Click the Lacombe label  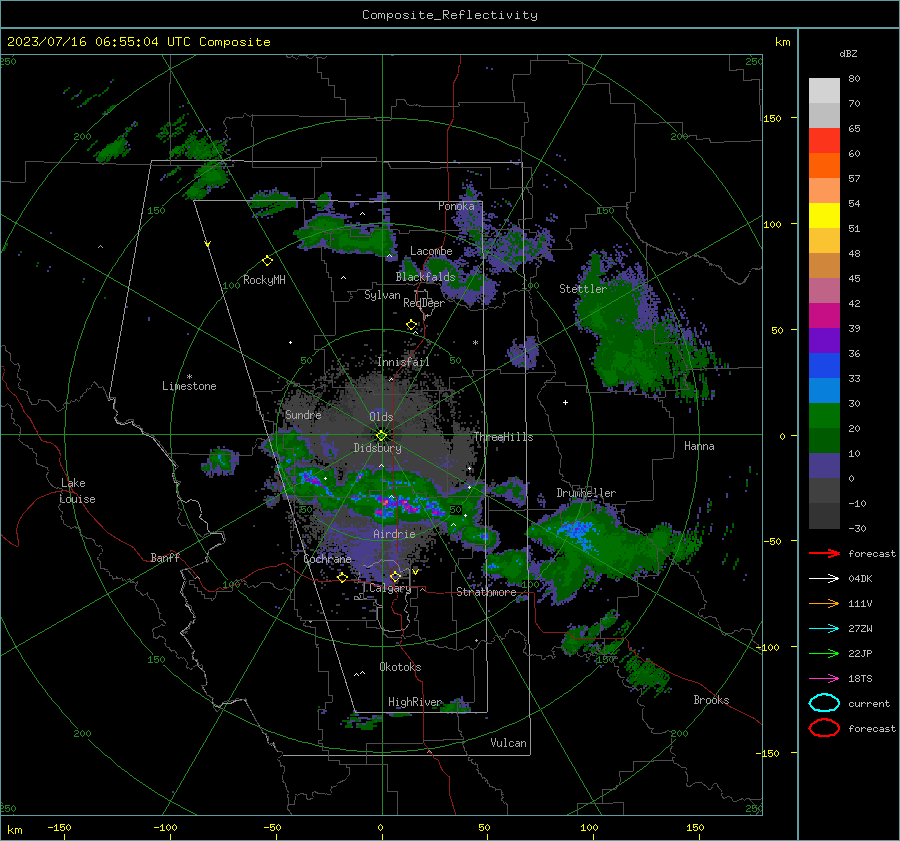click(x=431, y=251)
